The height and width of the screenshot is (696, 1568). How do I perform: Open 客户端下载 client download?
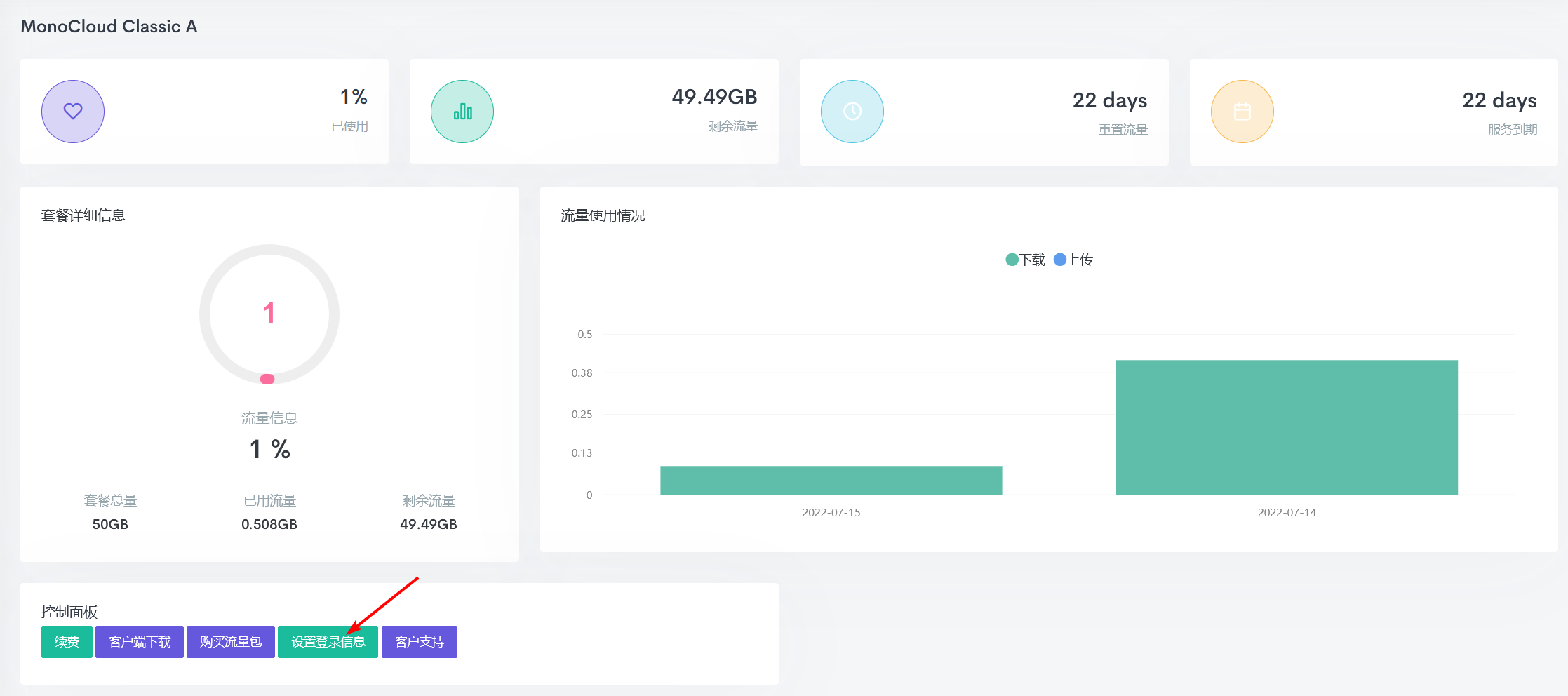(x=140, y=642)
